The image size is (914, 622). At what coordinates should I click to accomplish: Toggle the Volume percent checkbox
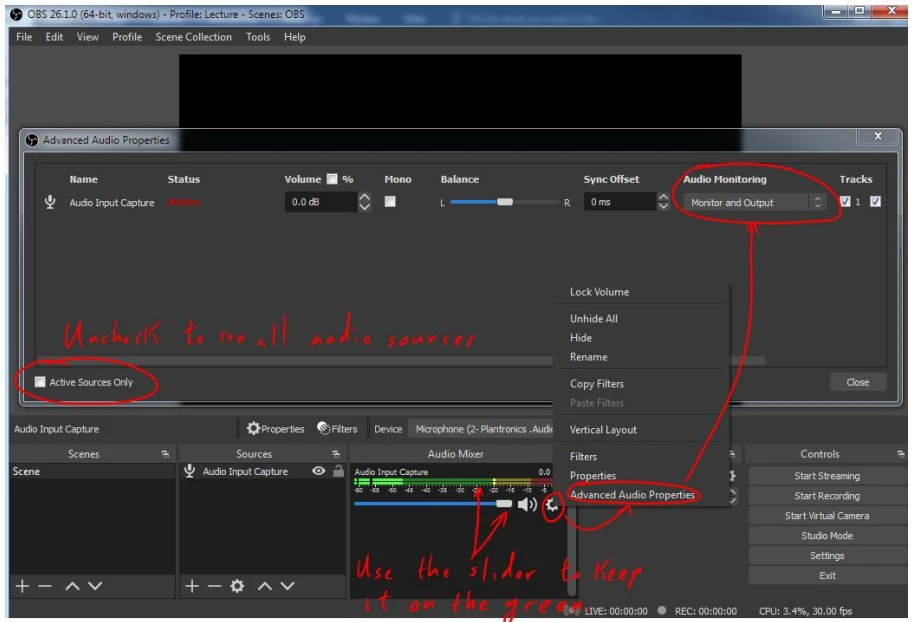(x=332, y=180)
